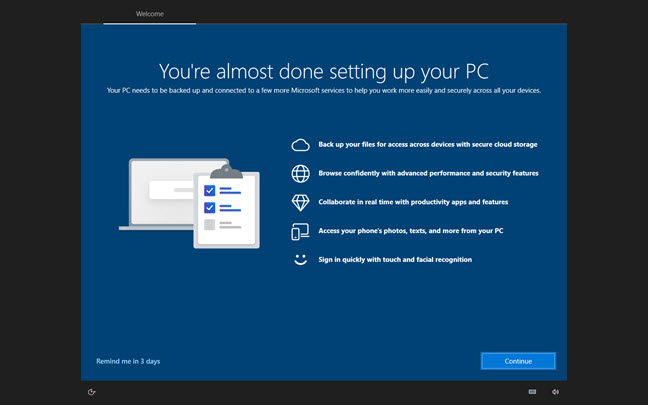The width and height of the screenshot is (648, 405).
Task: Open the Ease of Access icon
Action: (x=92, y=392)
